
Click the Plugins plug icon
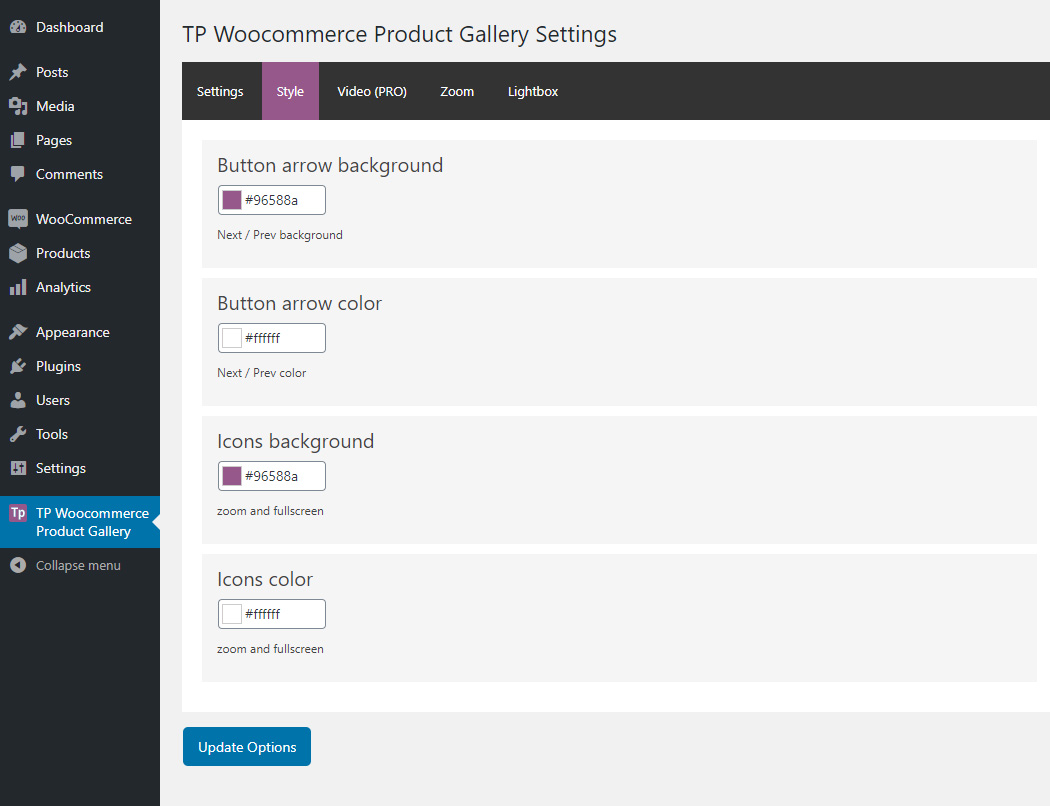click(18, 366)
